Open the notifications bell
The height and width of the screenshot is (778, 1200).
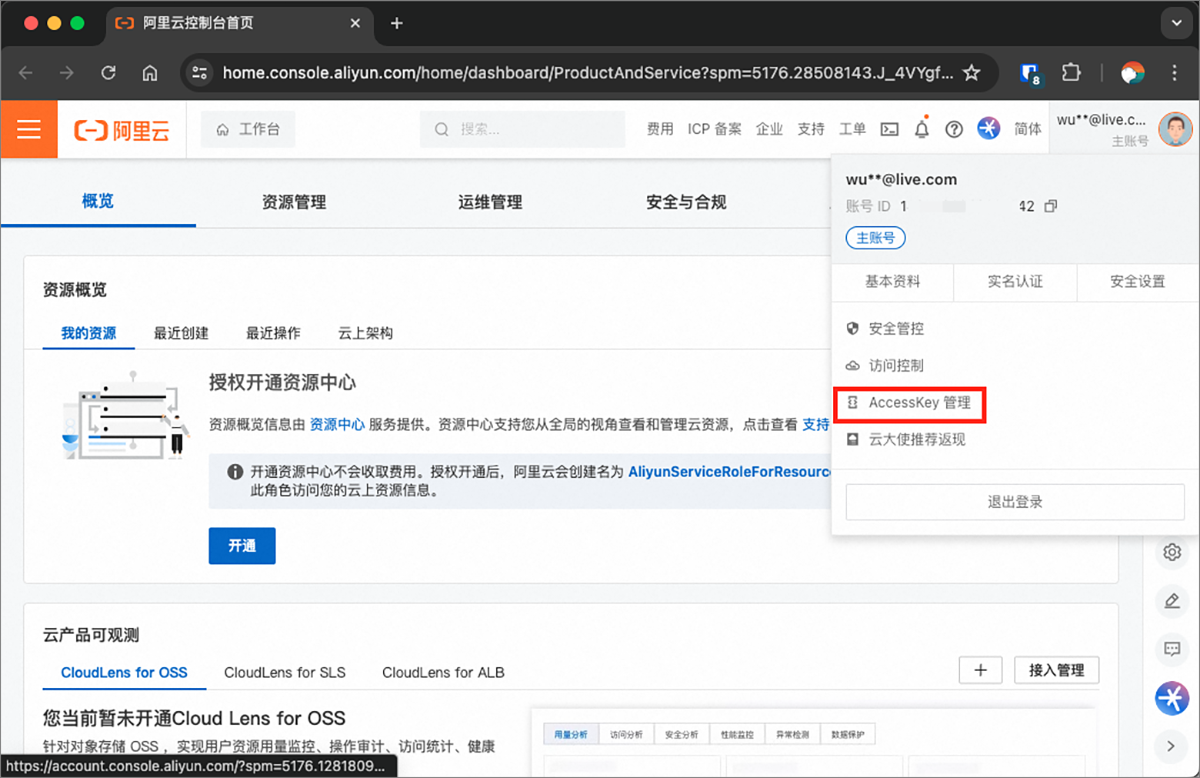(x=922, y=129)
